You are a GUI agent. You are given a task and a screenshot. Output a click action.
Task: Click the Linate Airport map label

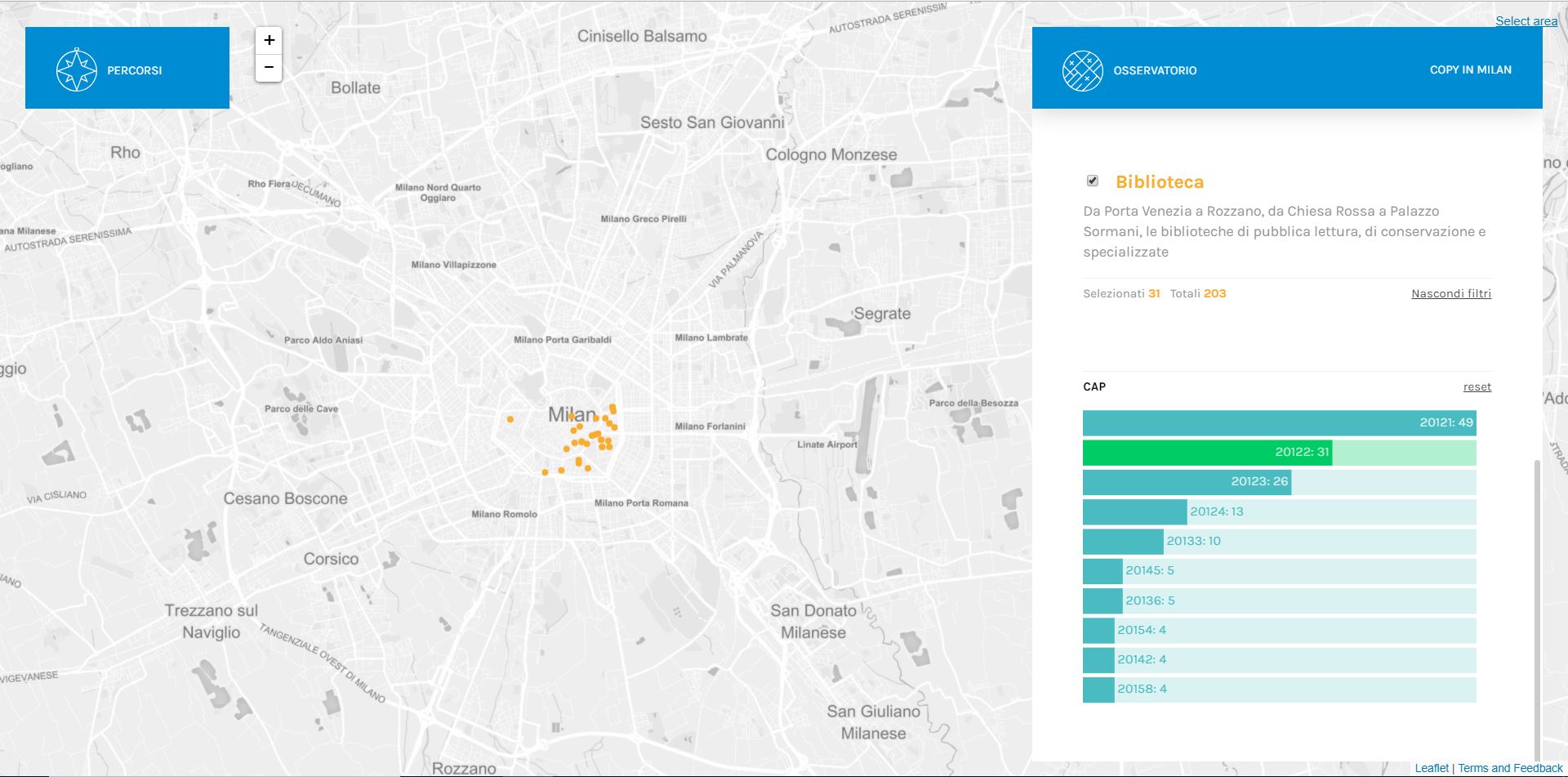click(x=827, y=444)
